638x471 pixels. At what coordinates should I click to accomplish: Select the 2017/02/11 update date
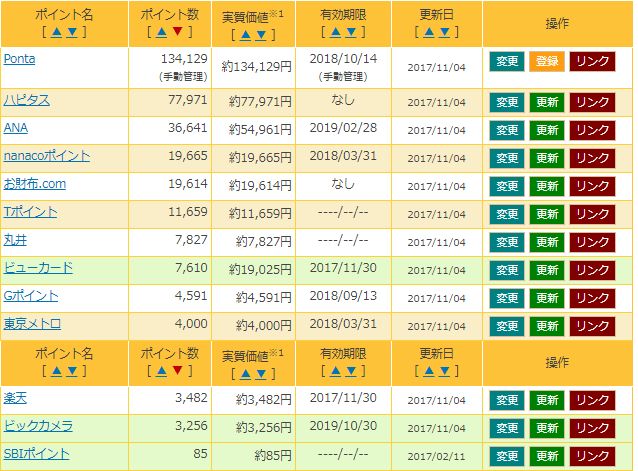click(436, 456)
